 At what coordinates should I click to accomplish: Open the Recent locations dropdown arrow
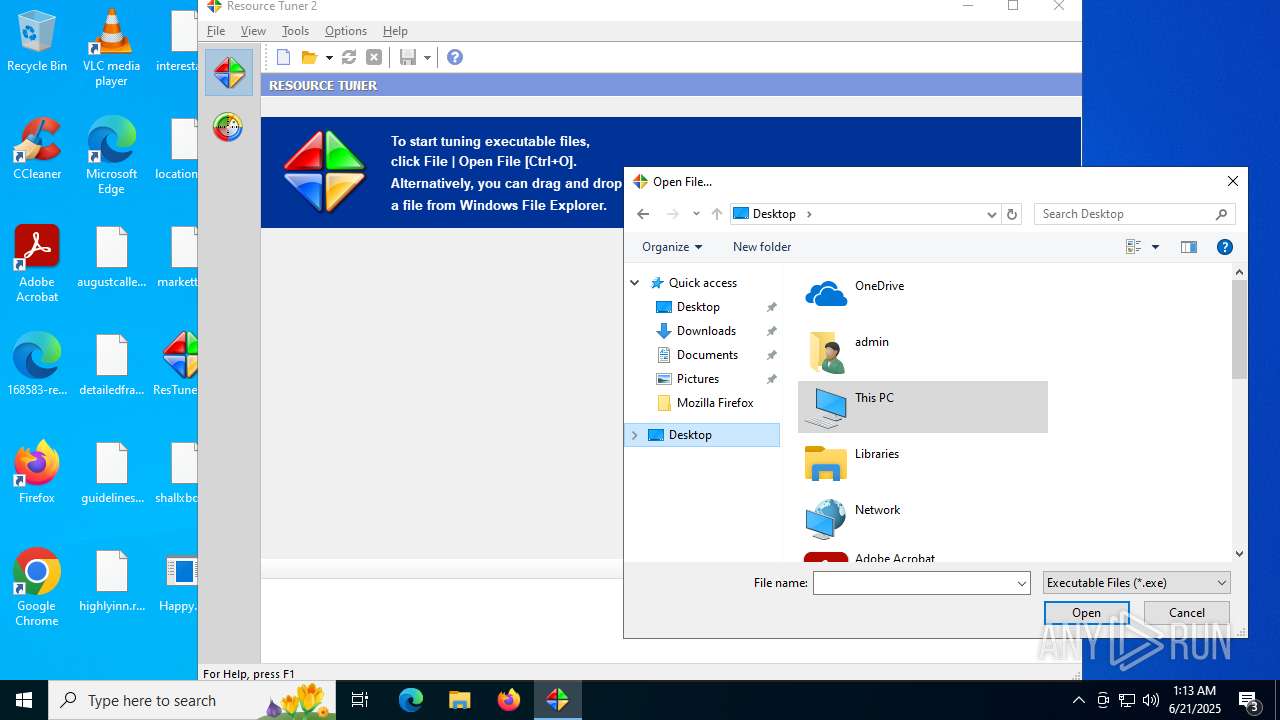(x=696, y=214)
